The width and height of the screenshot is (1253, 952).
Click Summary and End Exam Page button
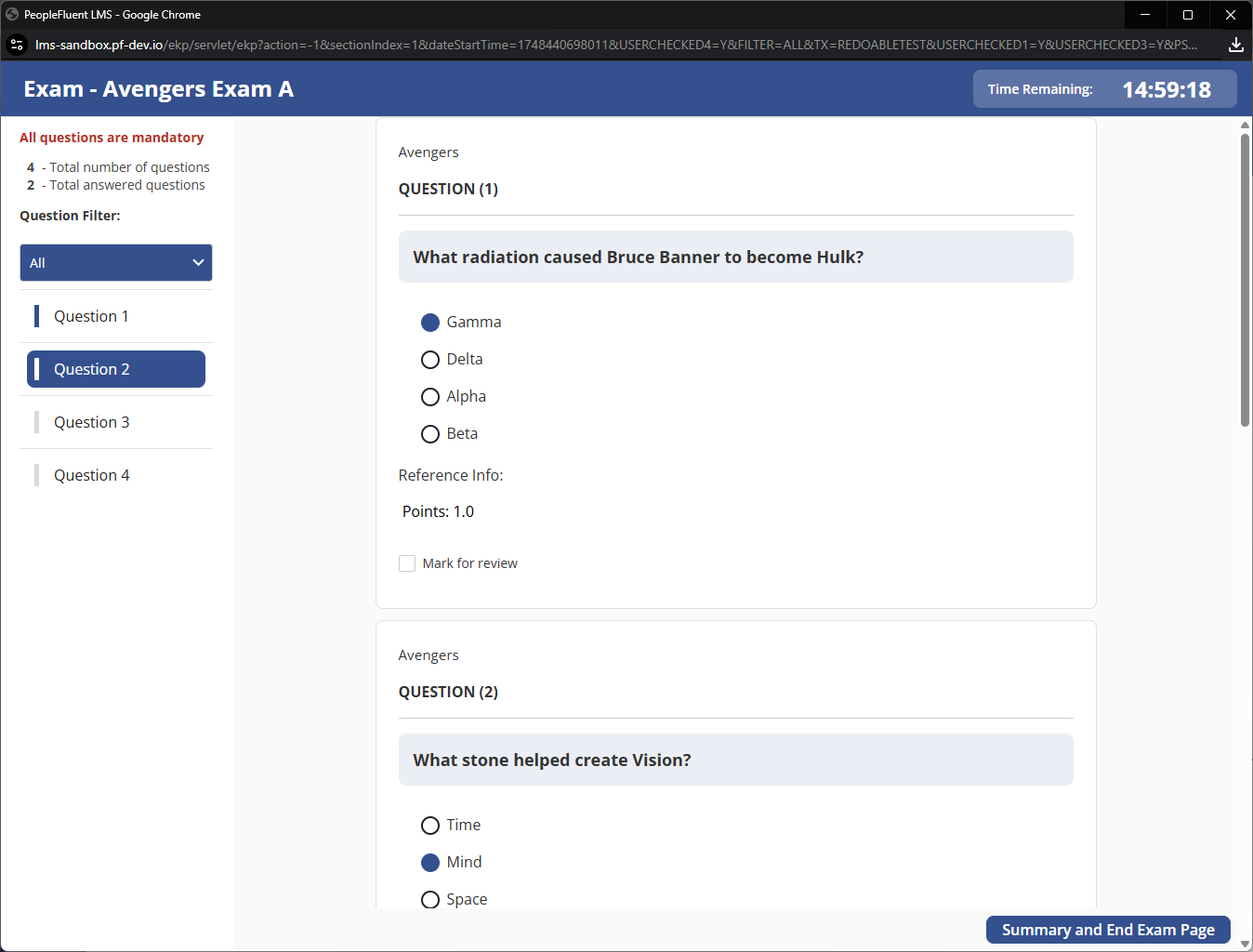[x=1108, y=930]
